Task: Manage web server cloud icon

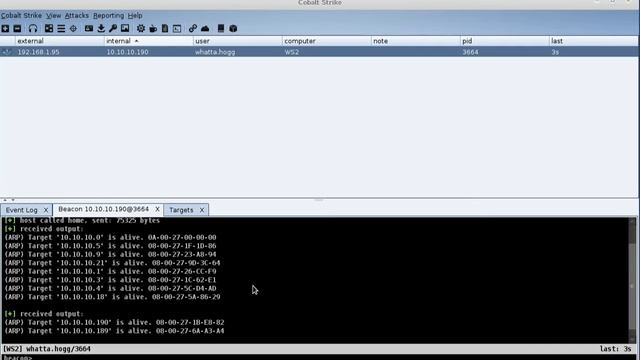Action: pos(205,29)
